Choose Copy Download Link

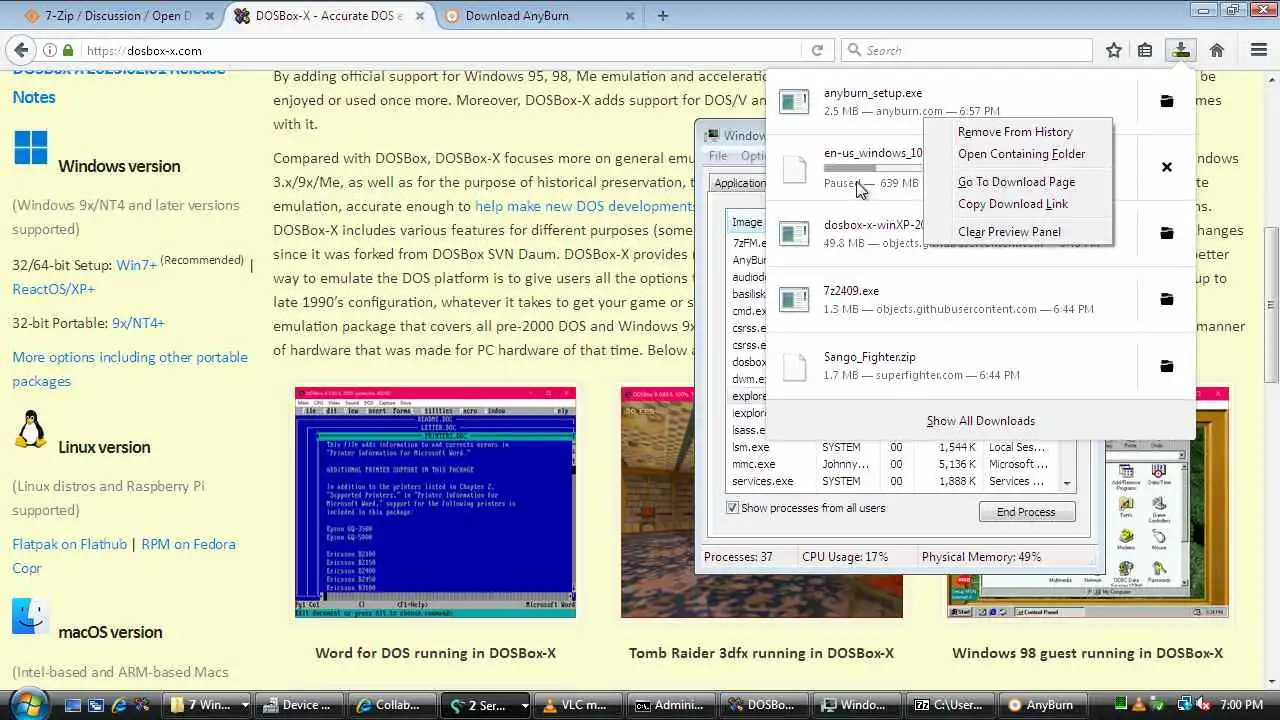click(1013, 204)
